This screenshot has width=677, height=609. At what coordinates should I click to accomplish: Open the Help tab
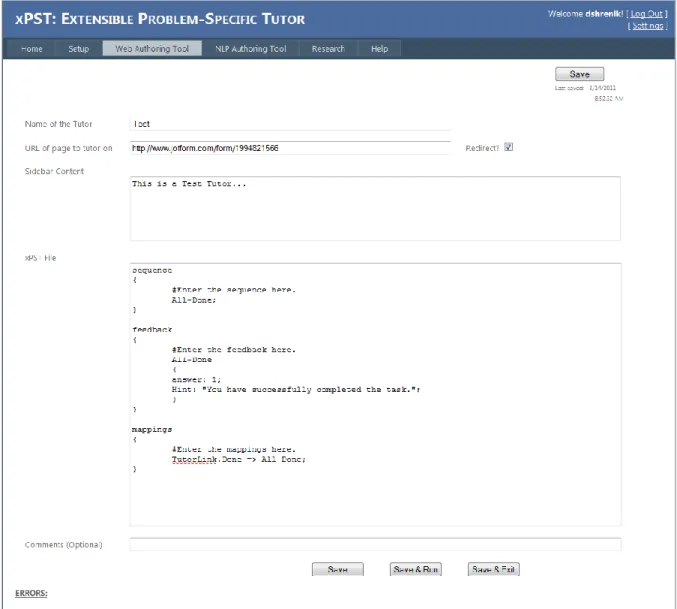coord(380,49)
